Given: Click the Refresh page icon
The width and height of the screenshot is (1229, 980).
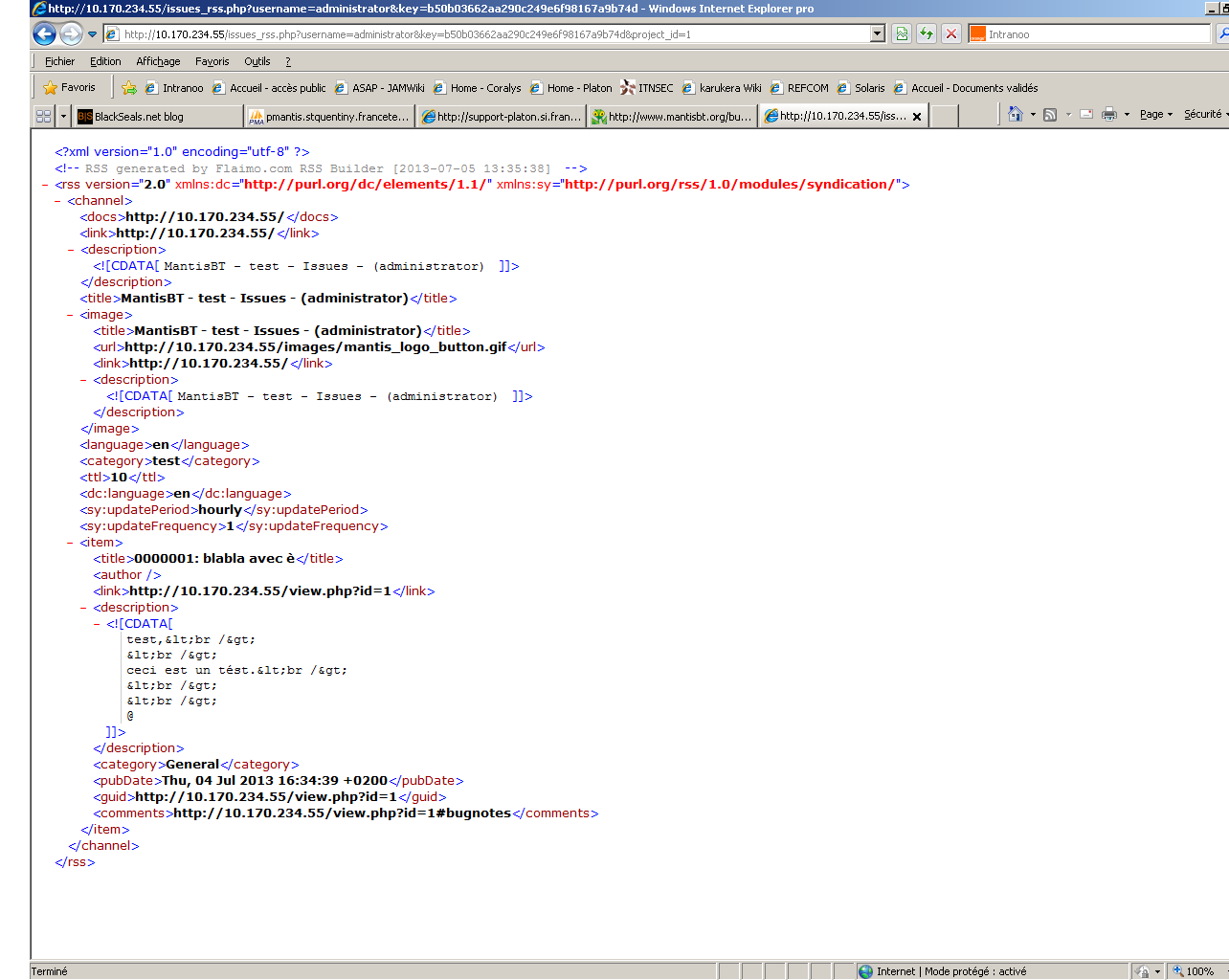Looking at the screenshot, I should pos(927,34).
